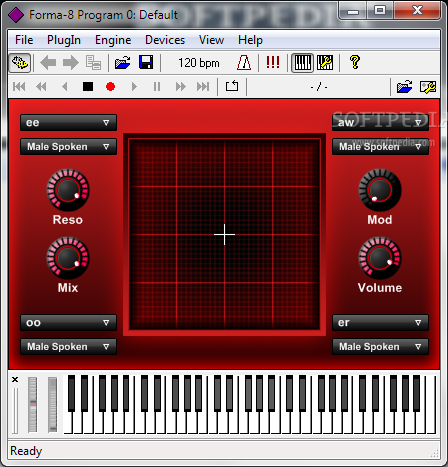The width and height of the screenshot is (448, 467).
Task: Open Male Spoken dropdown below 'er'
Action: point(380,347)
